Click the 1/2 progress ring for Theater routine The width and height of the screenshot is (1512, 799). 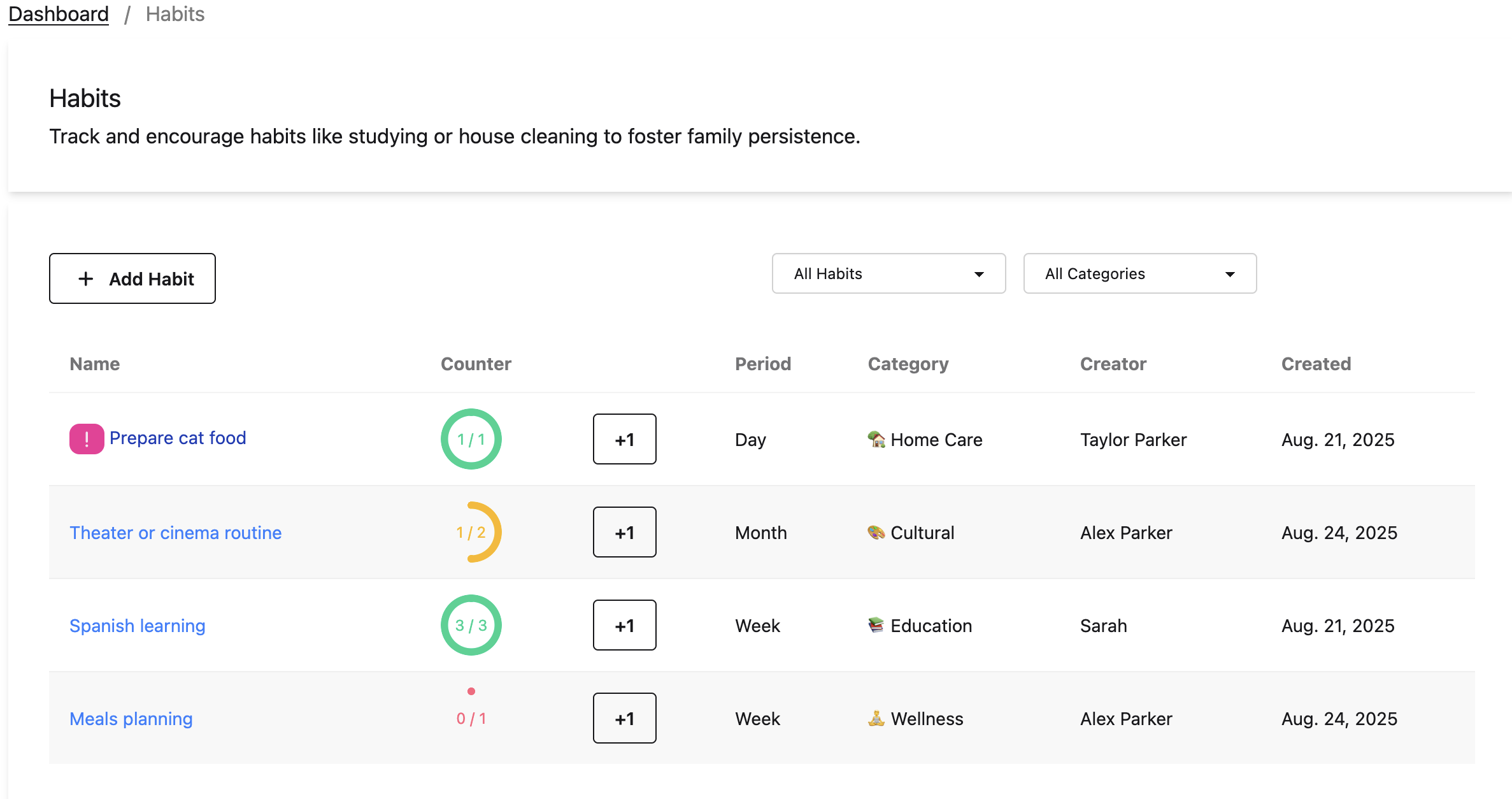tap(471, 532)
